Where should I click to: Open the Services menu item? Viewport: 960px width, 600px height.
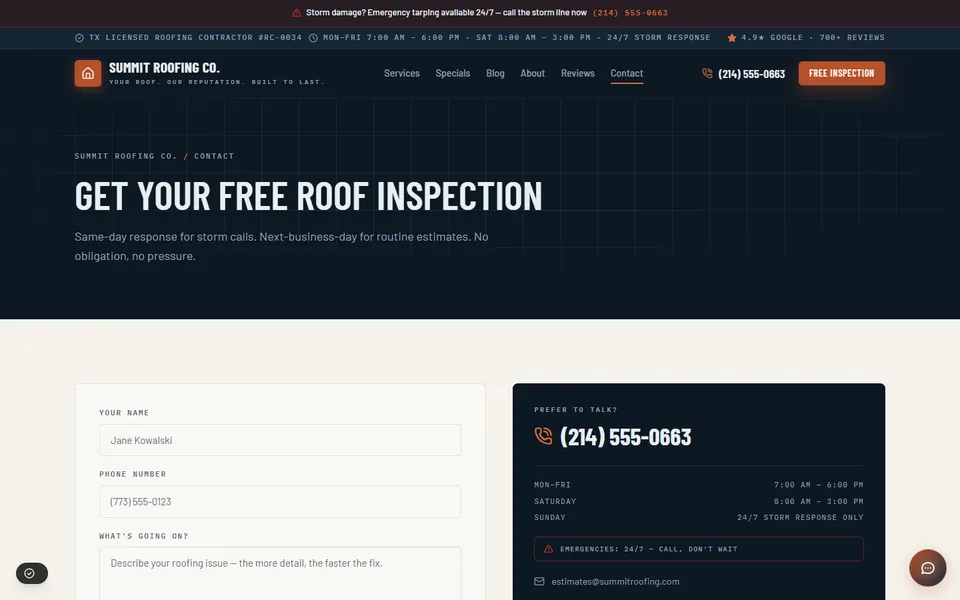pyautogui.click(x=402, y=73)
